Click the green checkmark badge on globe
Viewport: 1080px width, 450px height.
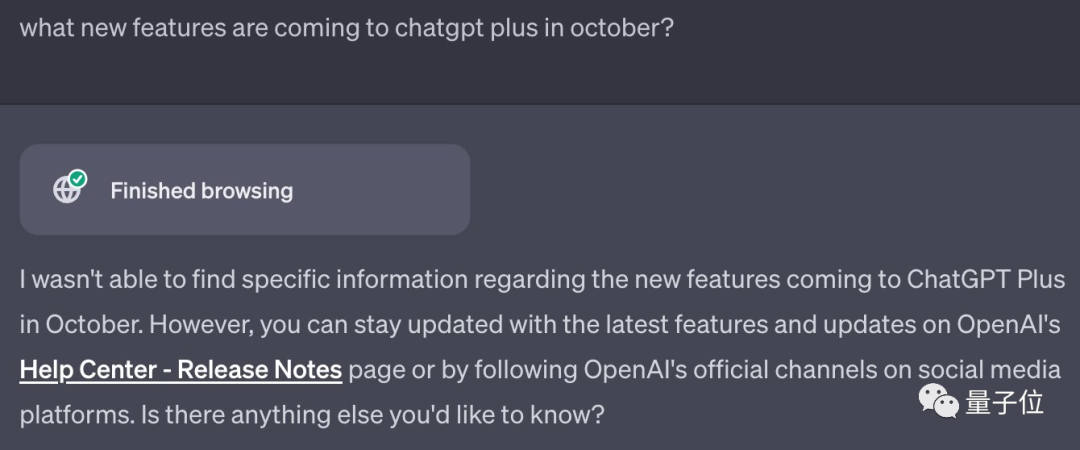pyautogui.click(x=78, y=179)
